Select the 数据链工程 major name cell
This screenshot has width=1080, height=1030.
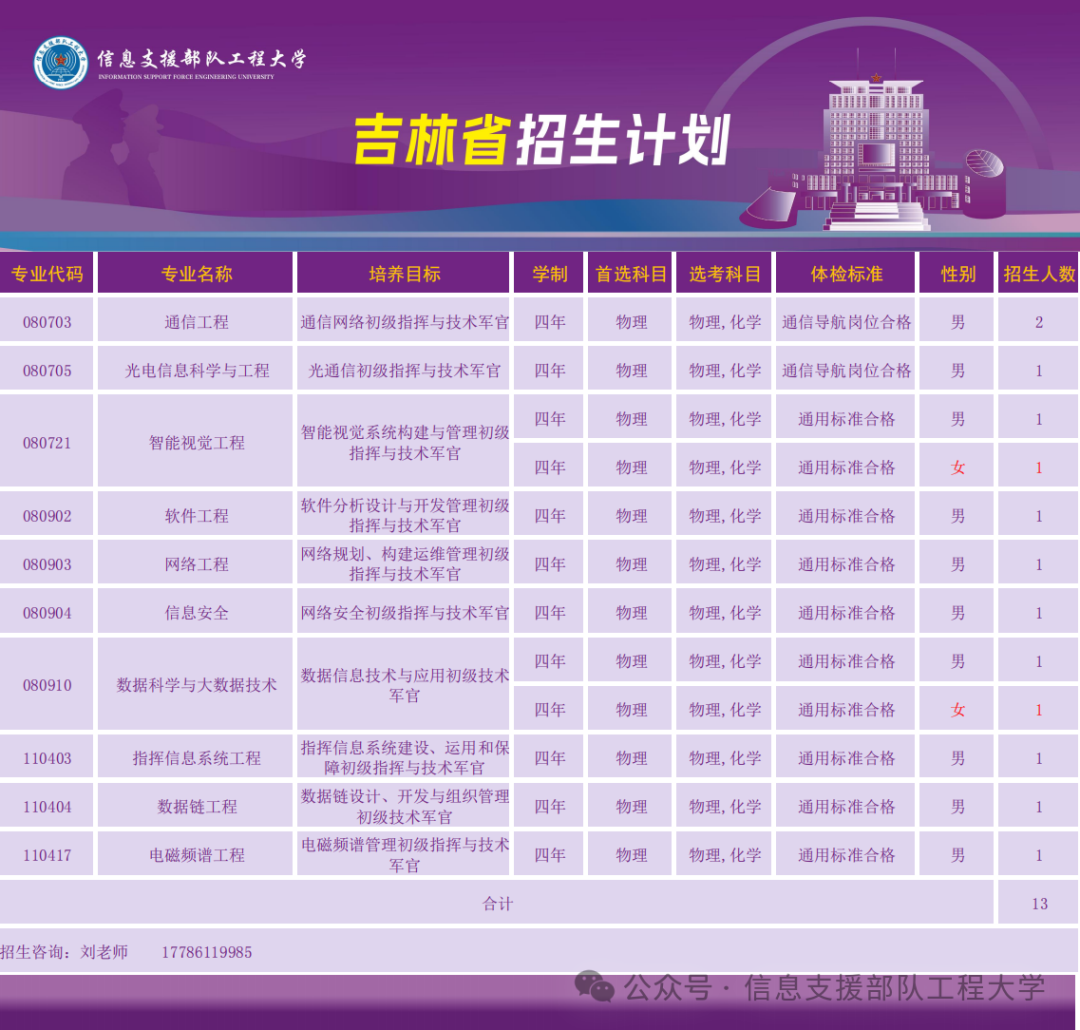pyautogui.click(x=196, y=807)
